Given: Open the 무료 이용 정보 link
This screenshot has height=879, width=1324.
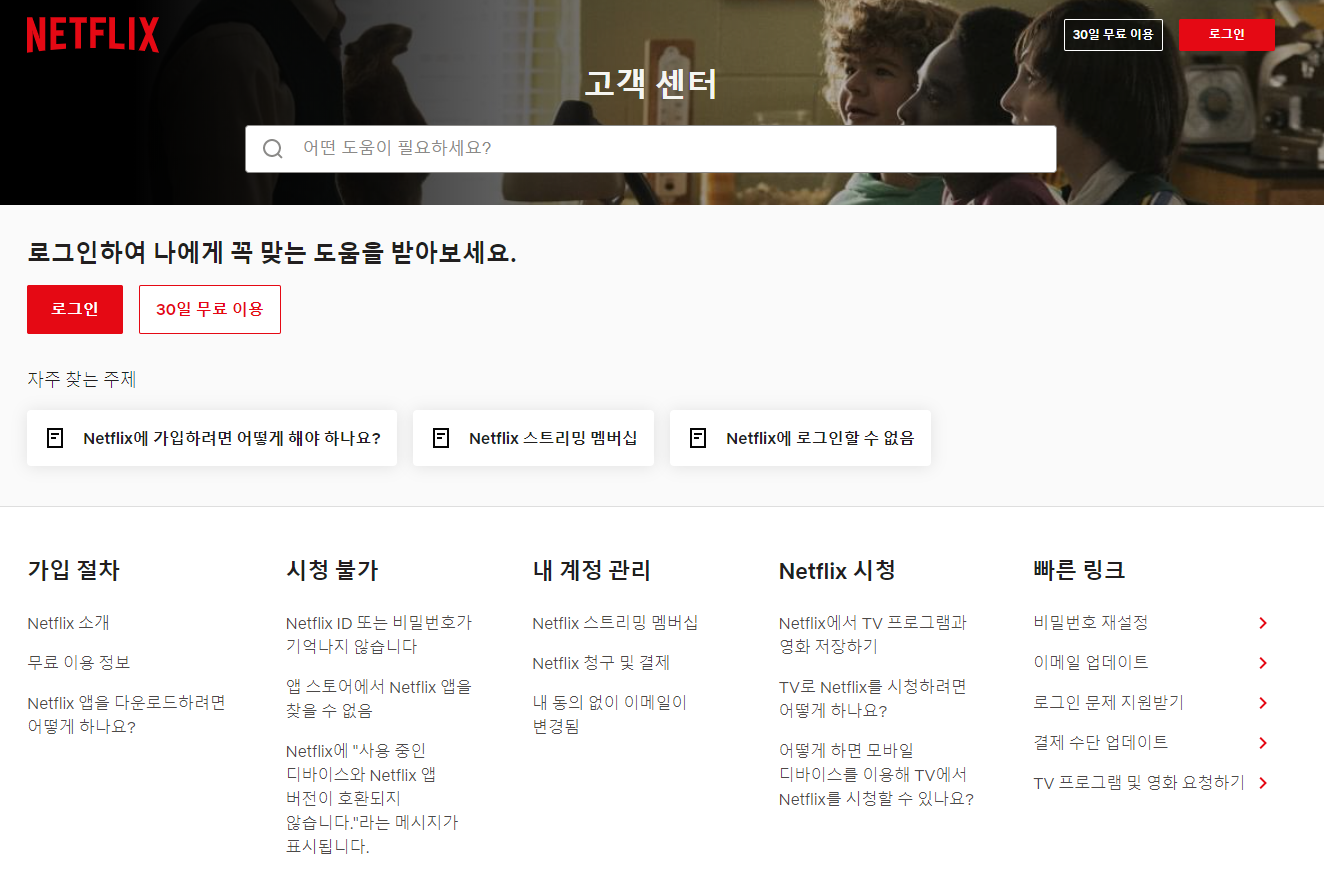Looking at the screenshot, I should pyautogui.click(x=79, y=663).
